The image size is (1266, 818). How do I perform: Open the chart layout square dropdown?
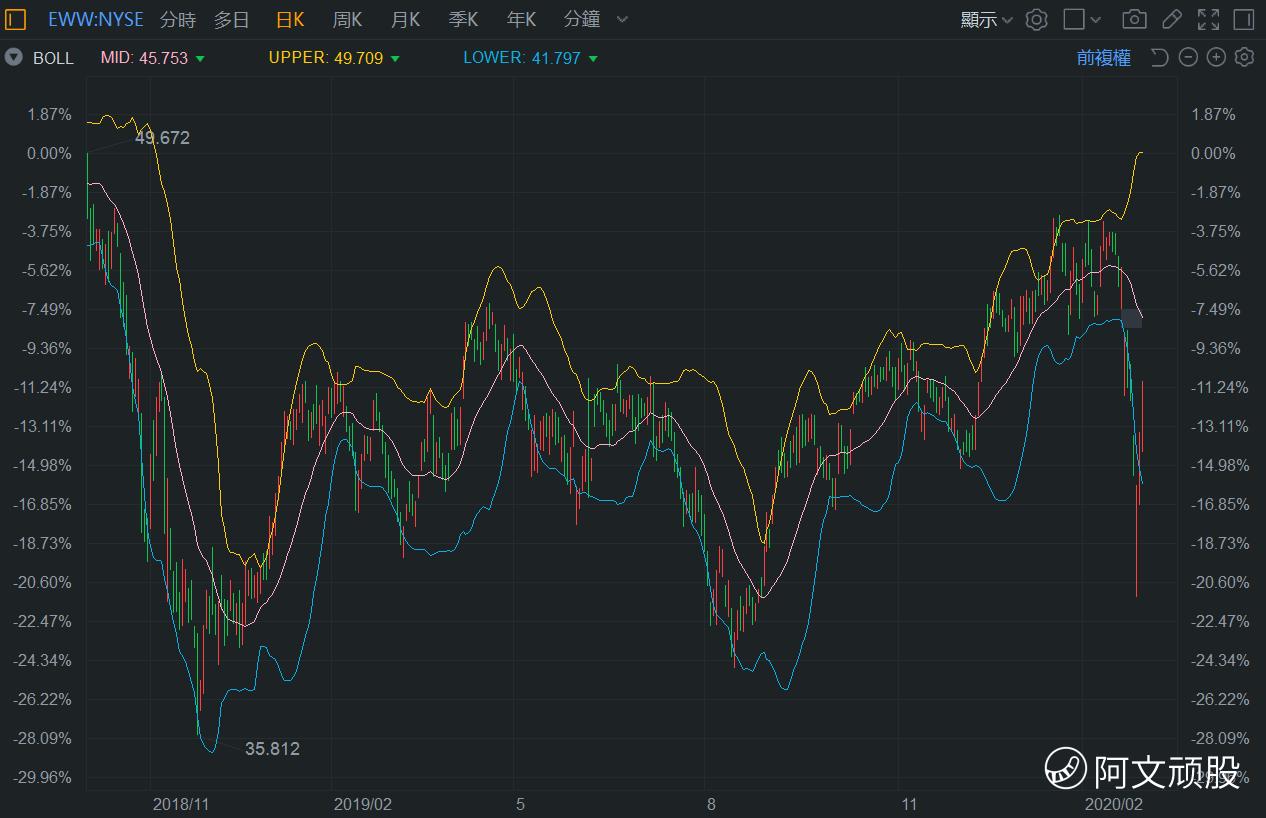1082,19
